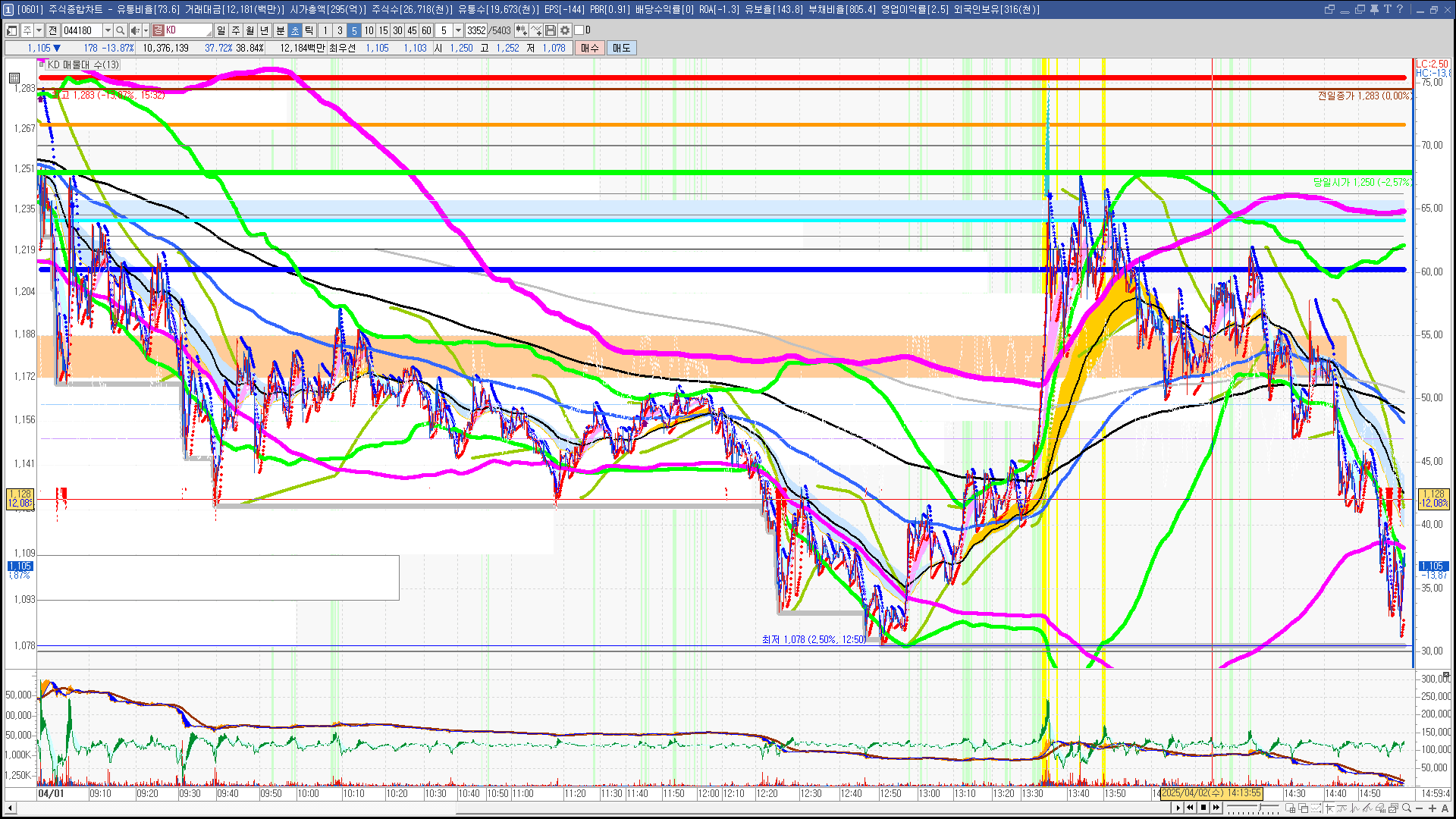Open the stock code 044180 dropdown
Screen dimensions: 1456x819
(108, 30)
